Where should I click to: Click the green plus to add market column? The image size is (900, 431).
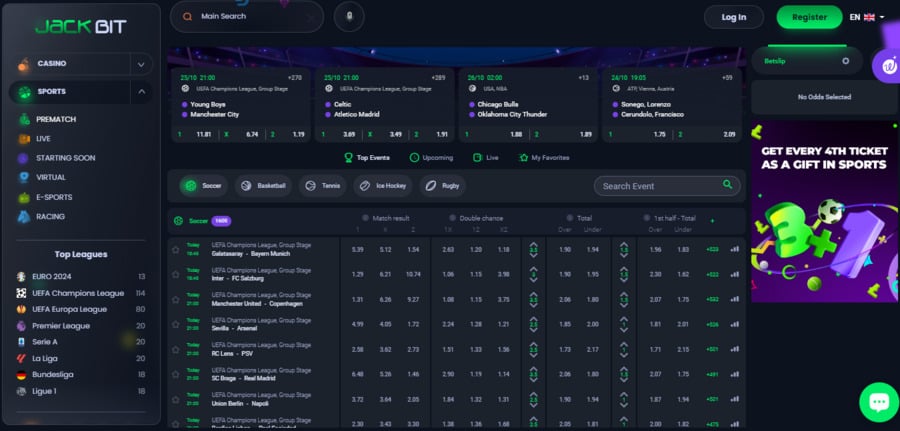712,221
